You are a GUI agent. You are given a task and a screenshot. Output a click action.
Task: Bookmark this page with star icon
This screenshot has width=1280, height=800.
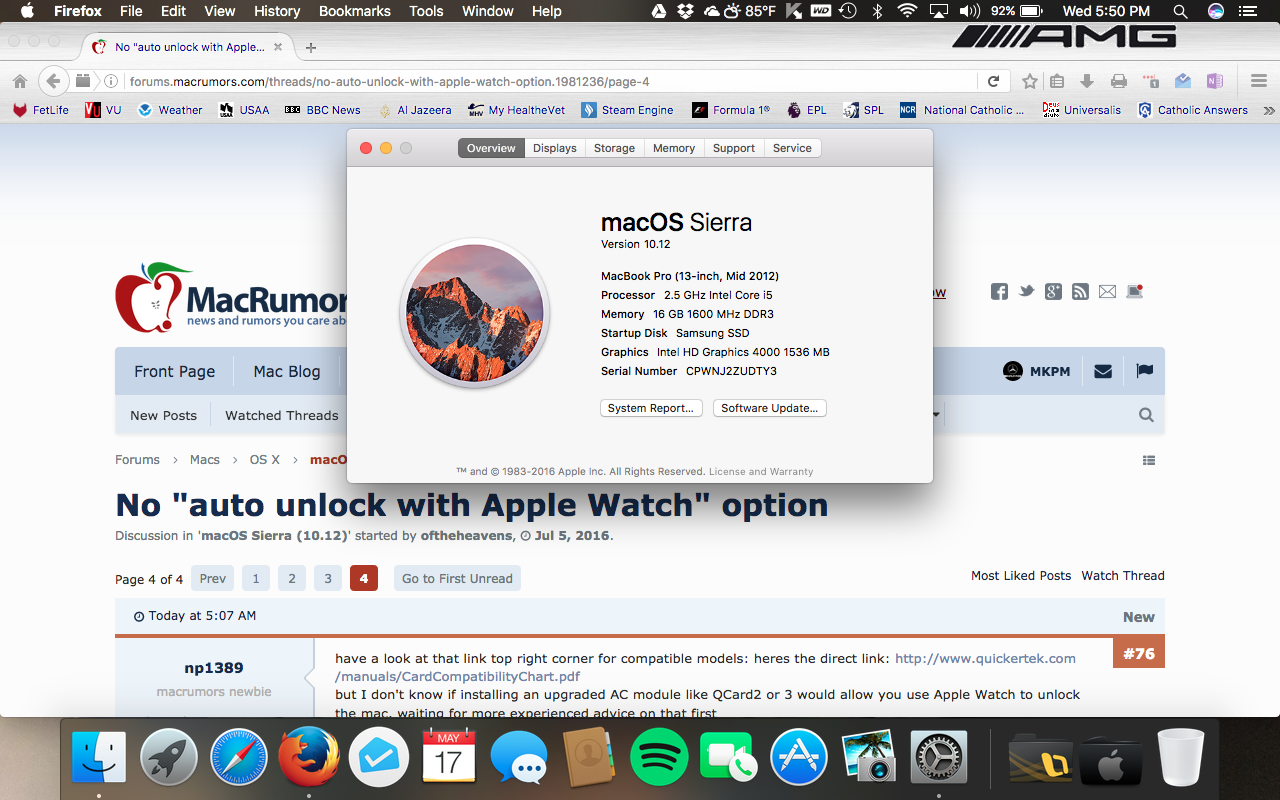point(1030,81)
